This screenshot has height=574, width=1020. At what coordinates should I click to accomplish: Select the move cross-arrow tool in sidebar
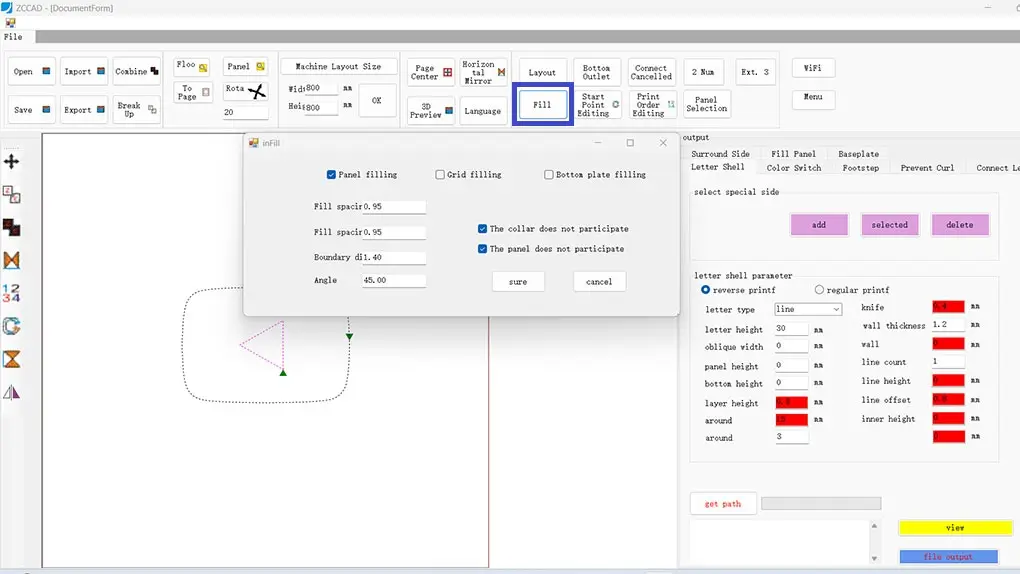(12, 161)
